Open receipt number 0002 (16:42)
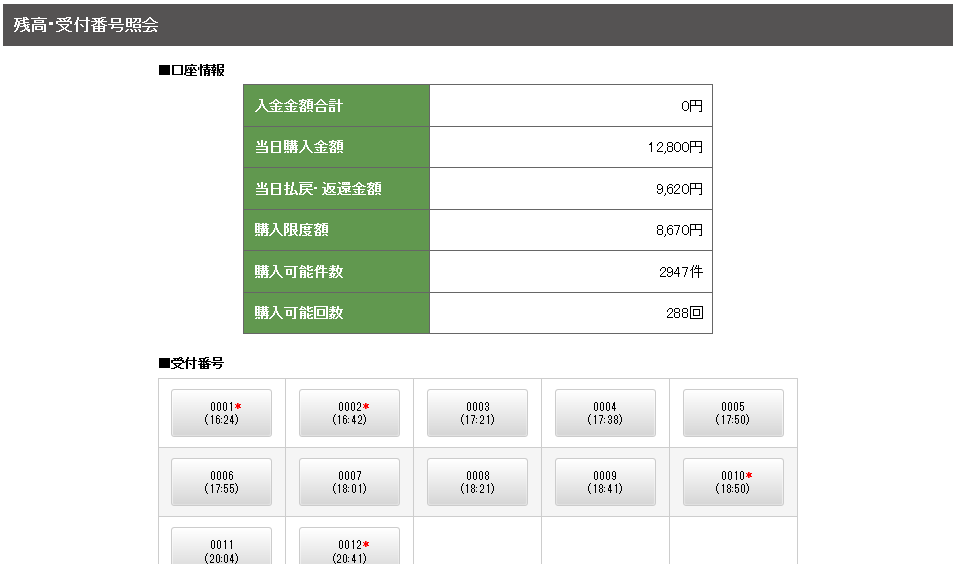956x564 pixels. tap(349, 413)
